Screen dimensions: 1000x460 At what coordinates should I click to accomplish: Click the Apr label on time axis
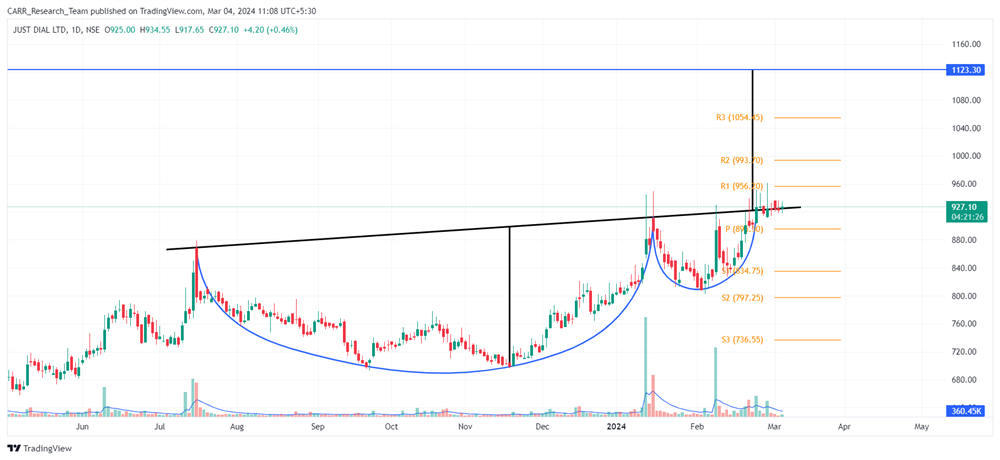coord(844,426)
